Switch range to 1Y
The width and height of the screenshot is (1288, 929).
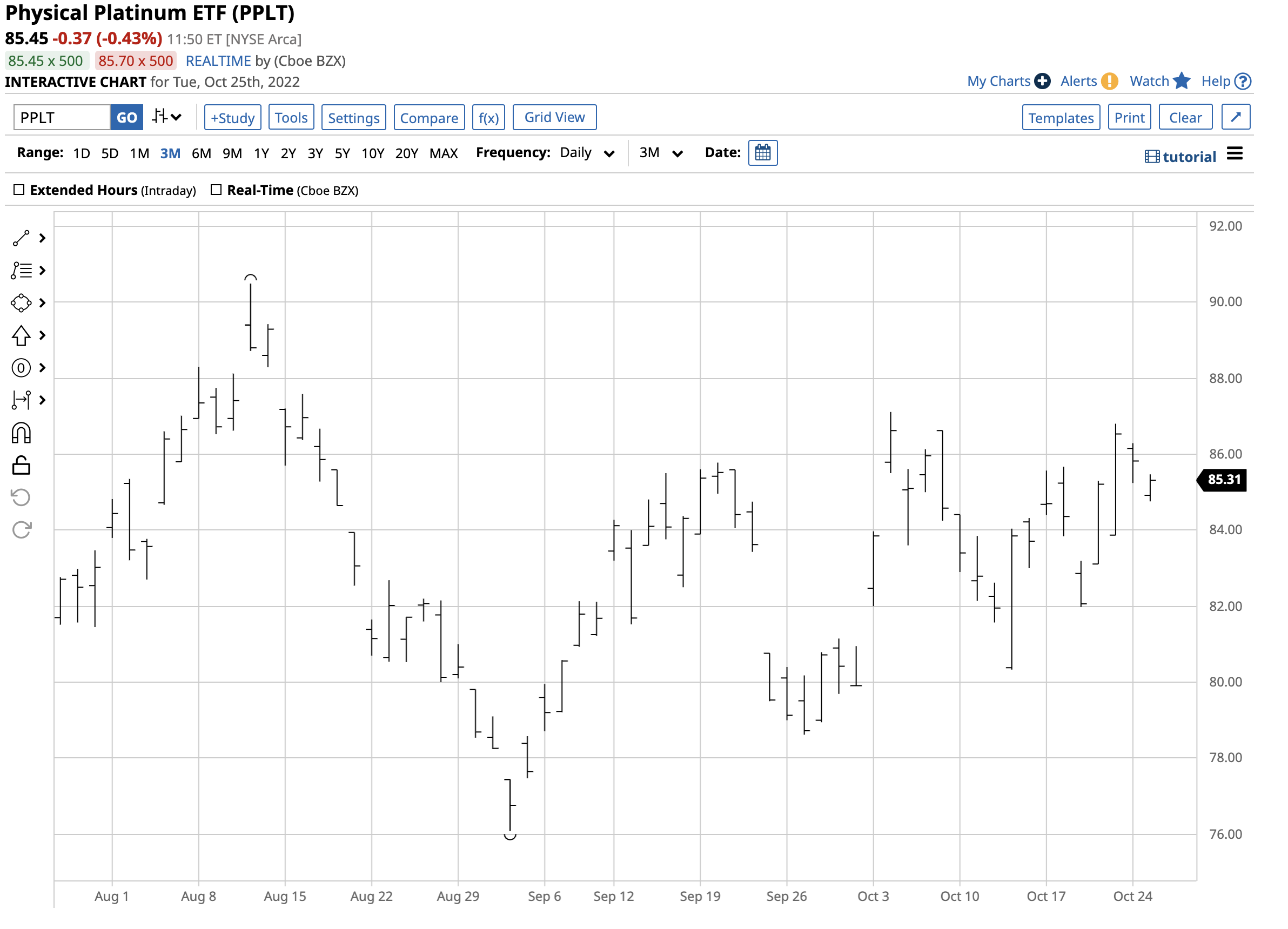point(262,154)
